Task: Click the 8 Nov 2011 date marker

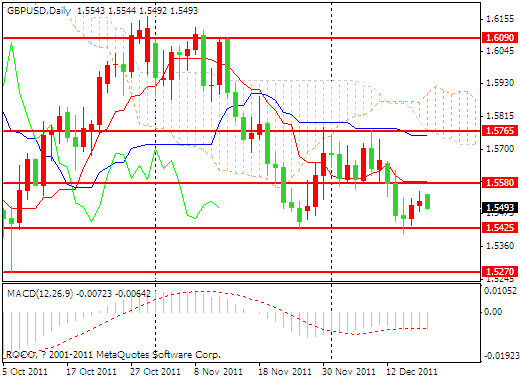Action: coord(218,372)
